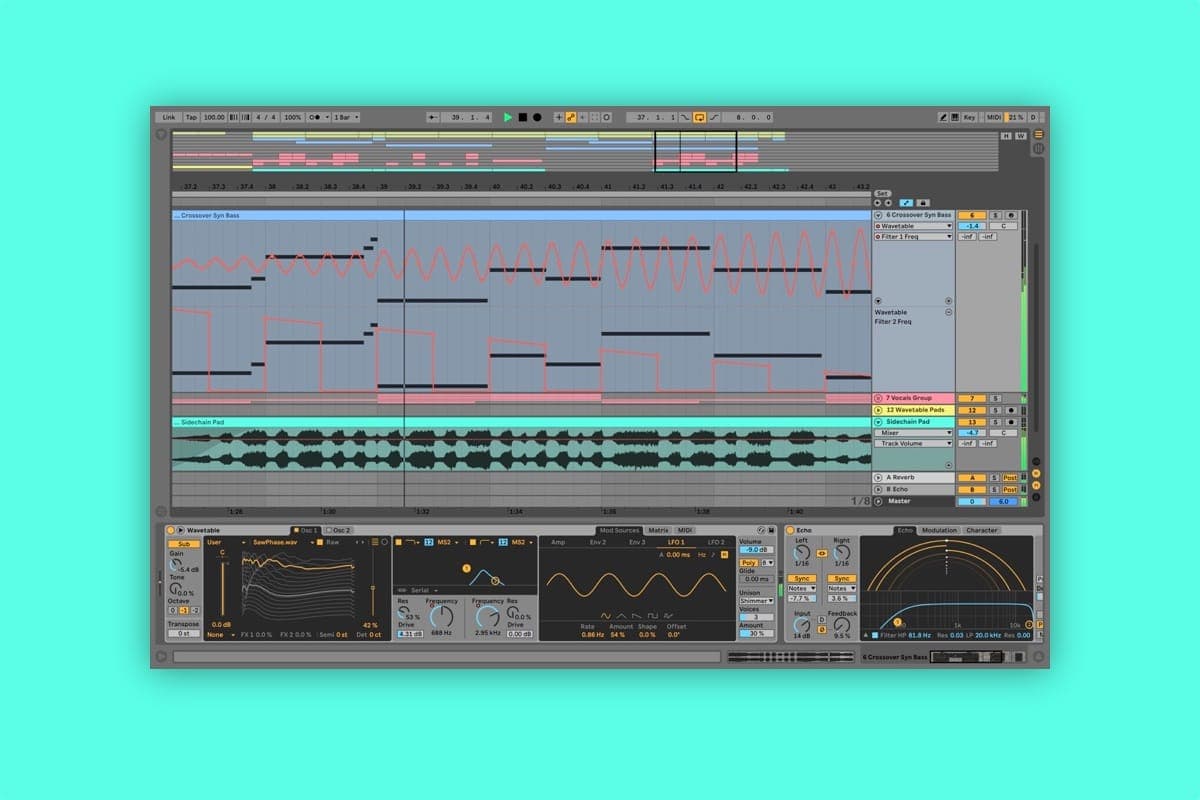Image resolution: width=1200 pixels, height=800 pixels.
Task: Select the A Reverb return track
Action: 914,478
